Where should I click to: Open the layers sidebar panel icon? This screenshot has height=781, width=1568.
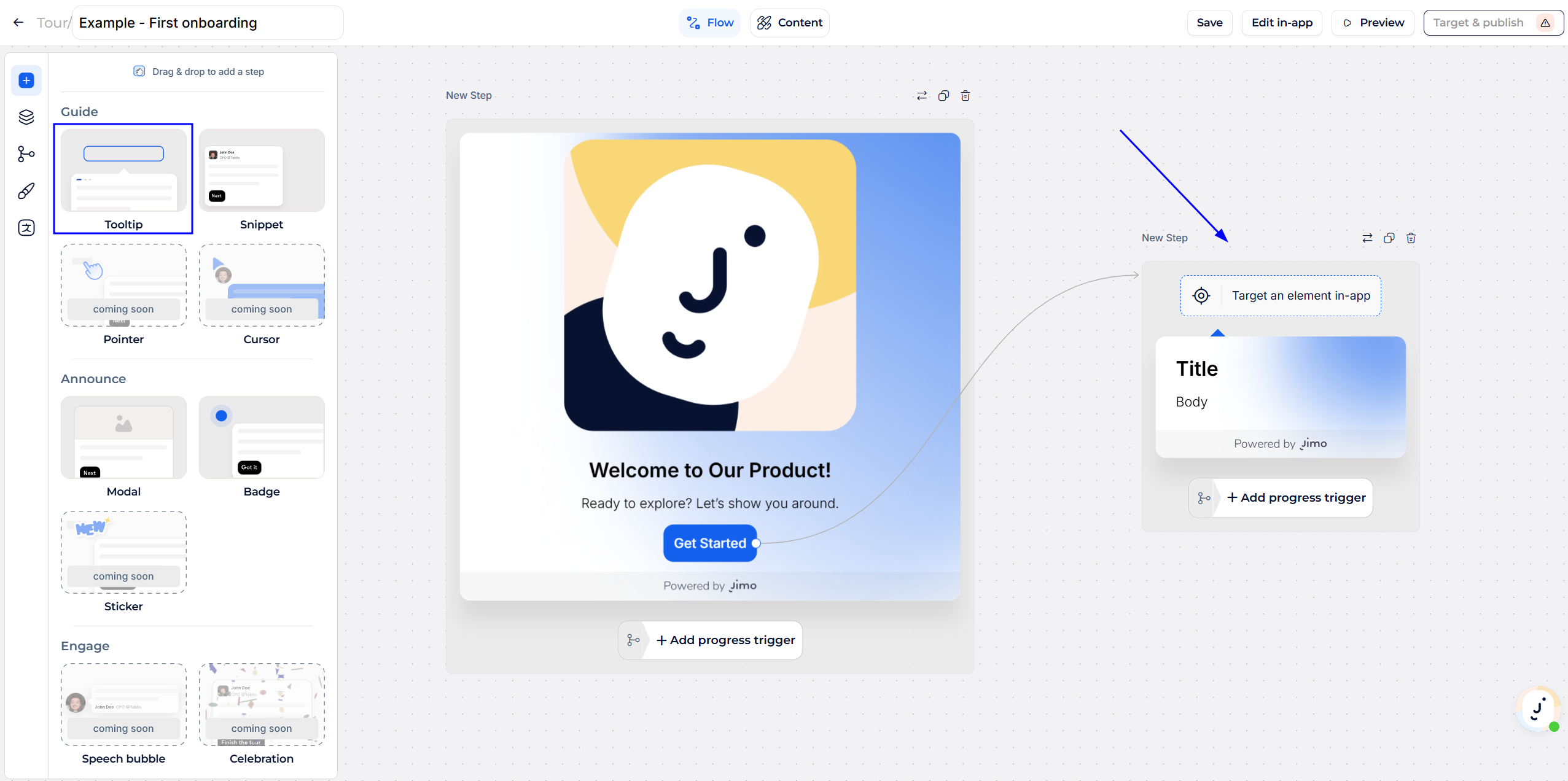(26, 117)
